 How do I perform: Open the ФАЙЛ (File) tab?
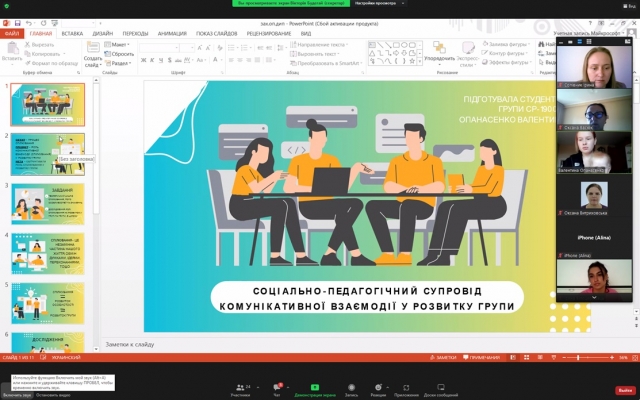pyautogui.click(x=12, y=33)
